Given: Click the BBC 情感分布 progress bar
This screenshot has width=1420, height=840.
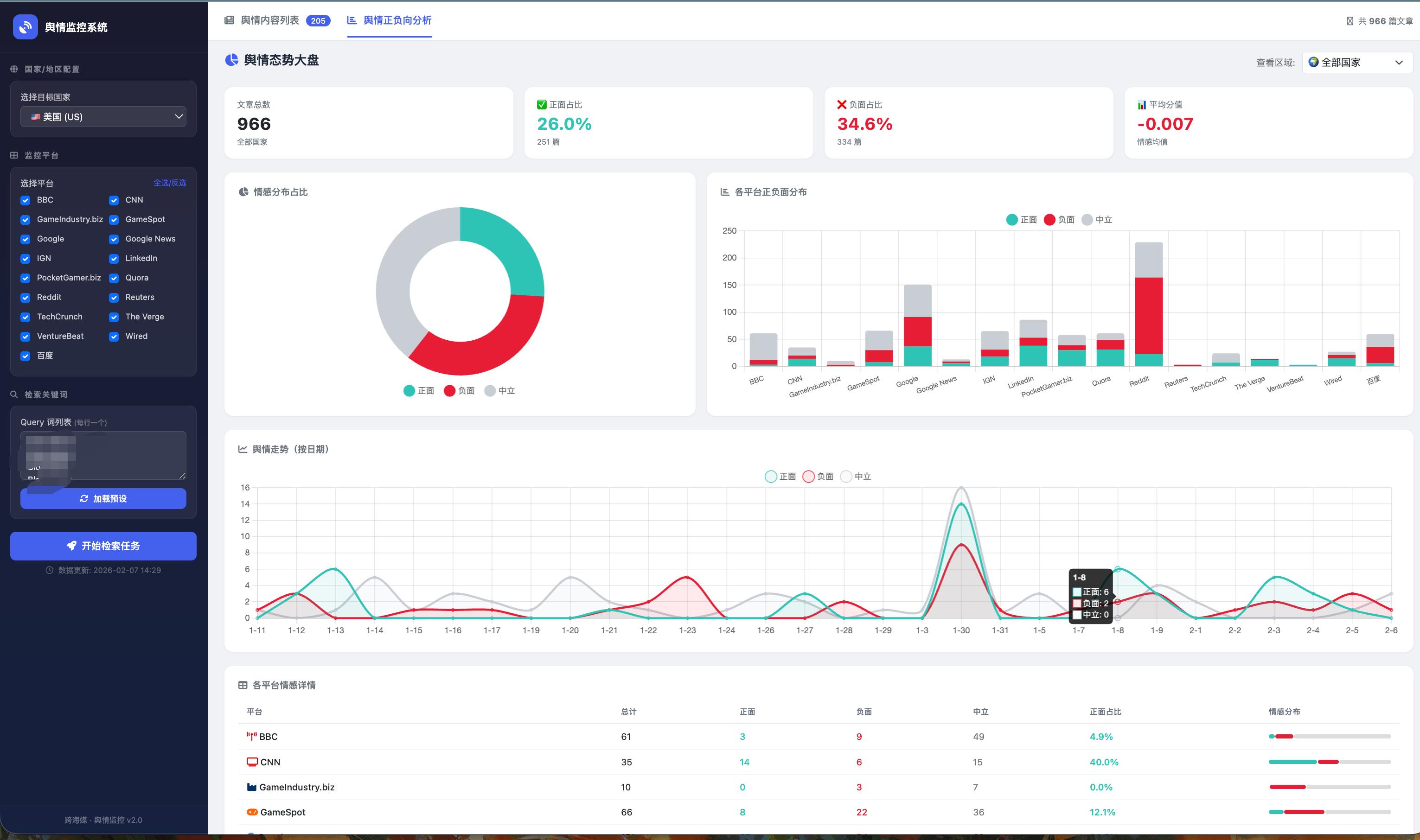Looking at the screenshot, I should pyautogui.click(x=1330, y=737).
